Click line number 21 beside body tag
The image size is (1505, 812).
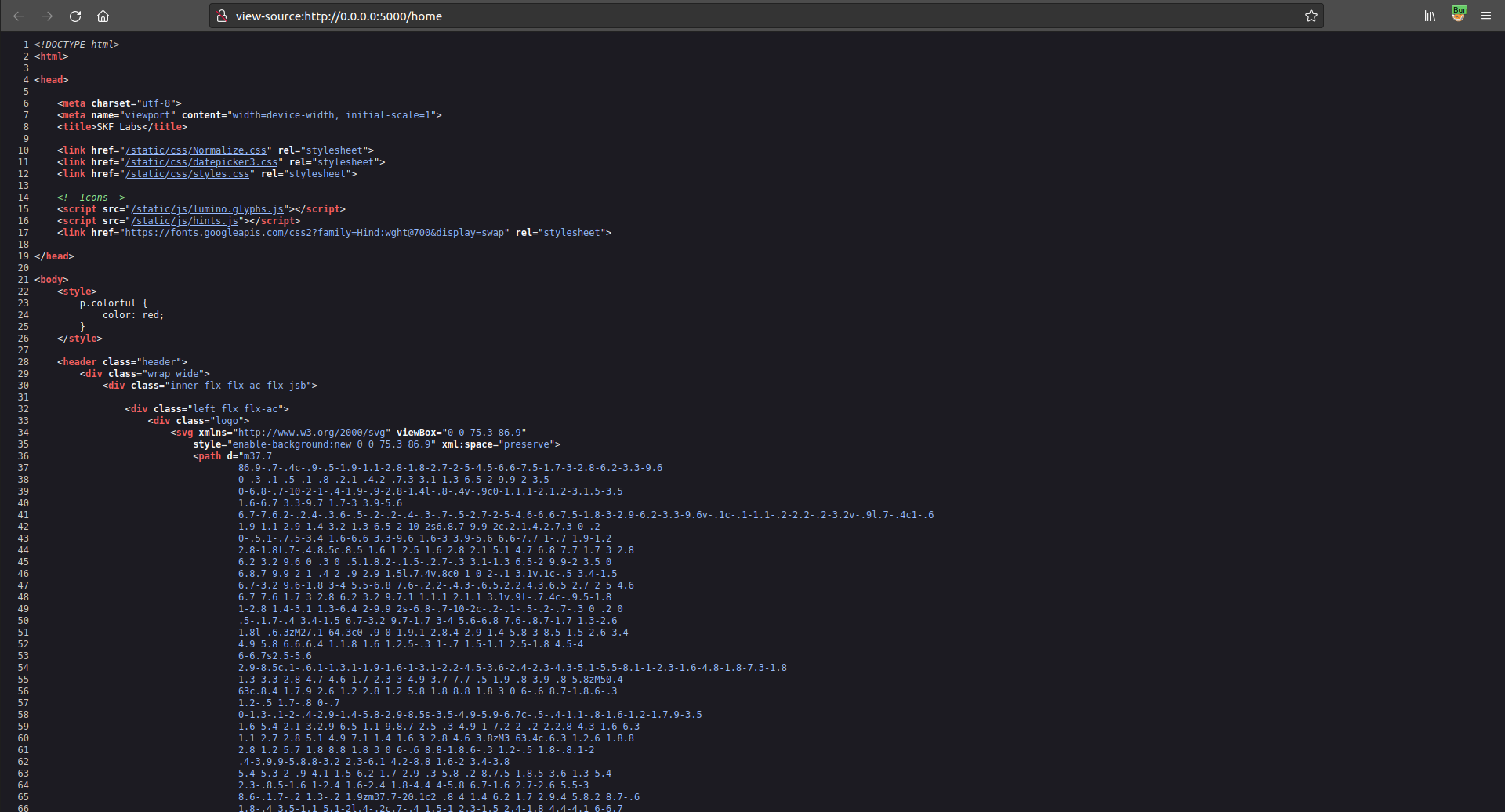click(23, 280)
